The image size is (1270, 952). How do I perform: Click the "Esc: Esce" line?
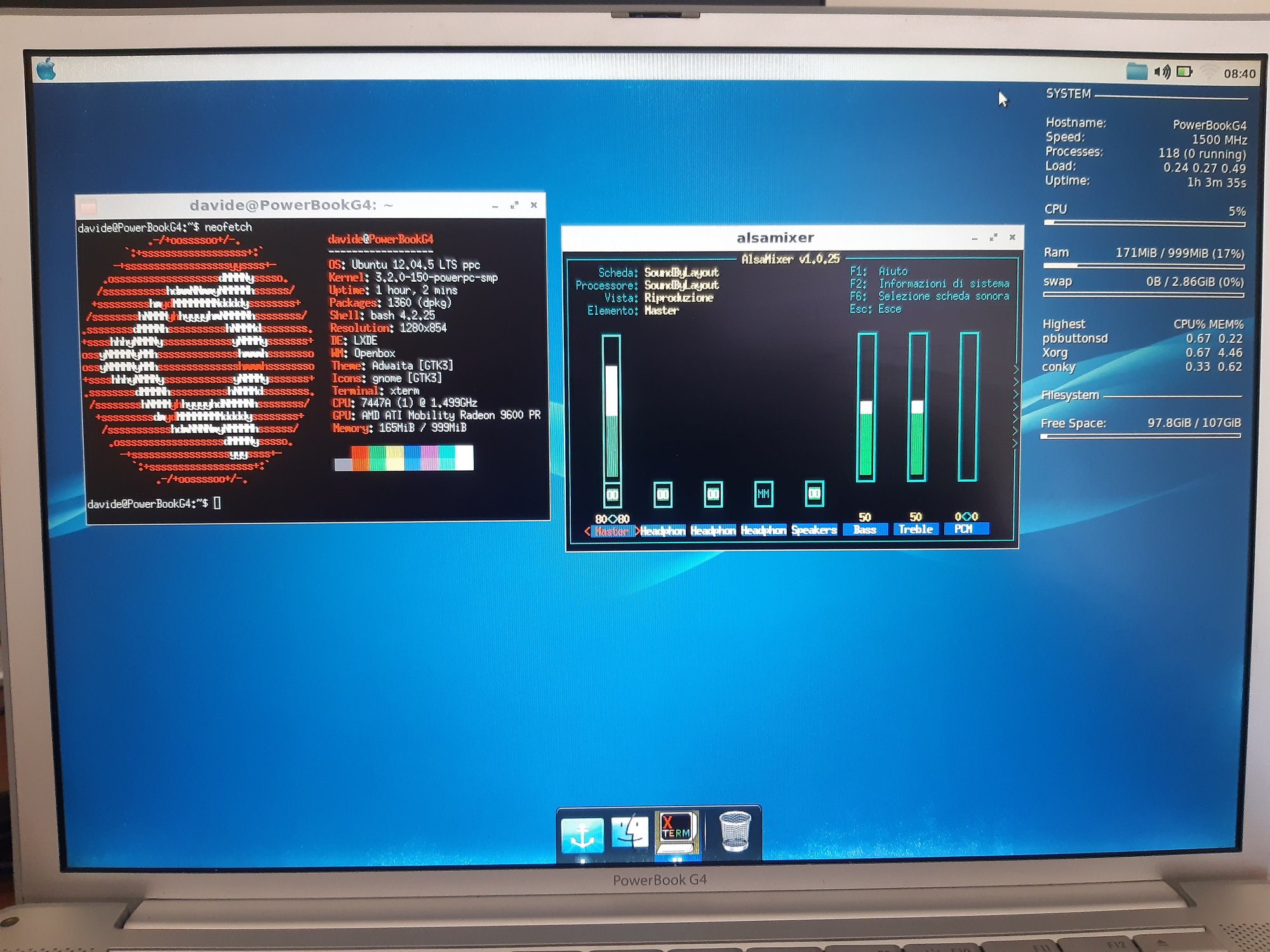point(876,309)
